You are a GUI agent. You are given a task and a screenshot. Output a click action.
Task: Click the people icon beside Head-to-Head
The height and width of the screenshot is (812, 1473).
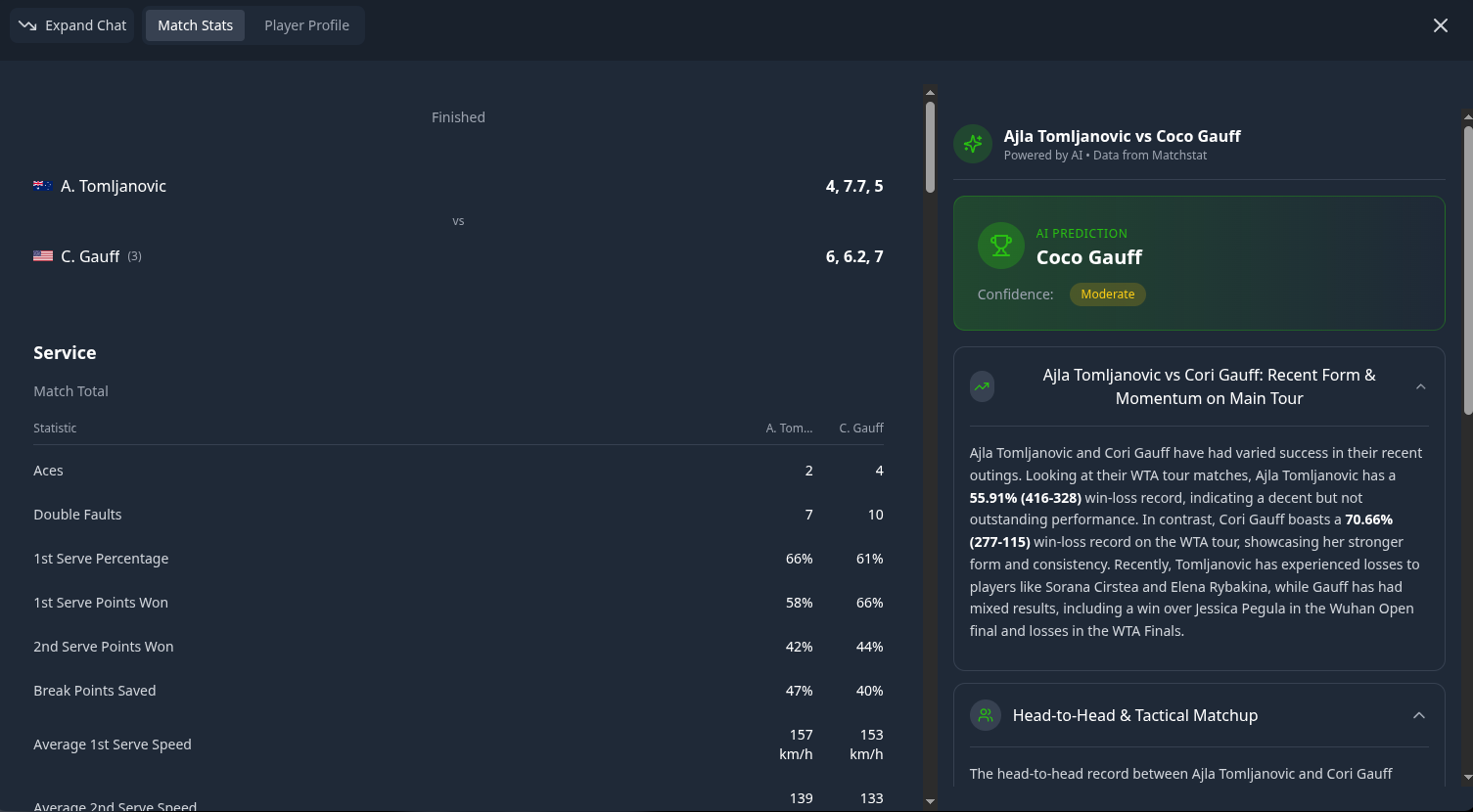click(x=986, y=715)
